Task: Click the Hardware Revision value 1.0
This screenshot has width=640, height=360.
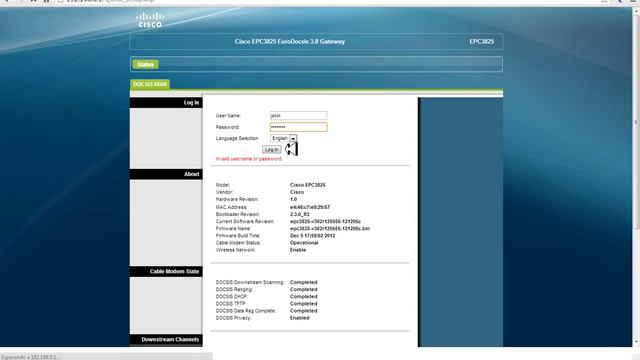Action: tap(293, 199)
